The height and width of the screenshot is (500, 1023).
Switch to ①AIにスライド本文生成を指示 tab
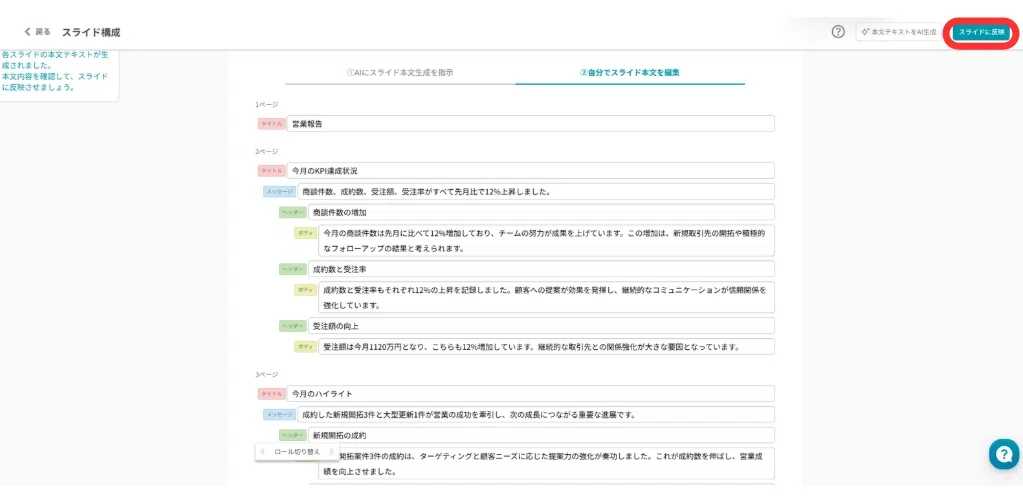pos(400,73)
